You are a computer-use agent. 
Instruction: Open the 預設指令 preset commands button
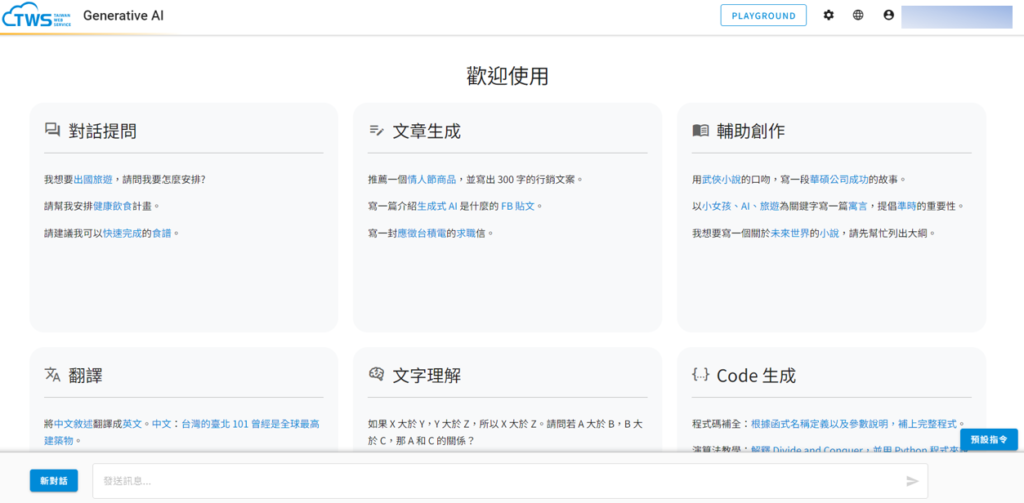(988, 439)
